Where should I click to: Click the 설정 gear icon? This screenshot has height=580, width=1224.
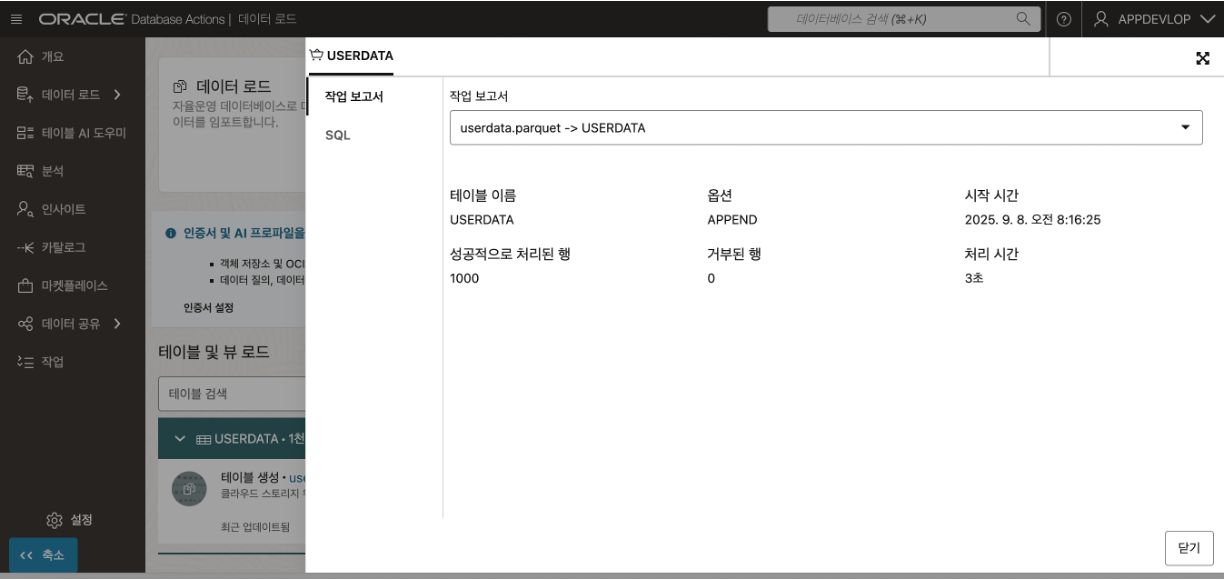point(55,520)
